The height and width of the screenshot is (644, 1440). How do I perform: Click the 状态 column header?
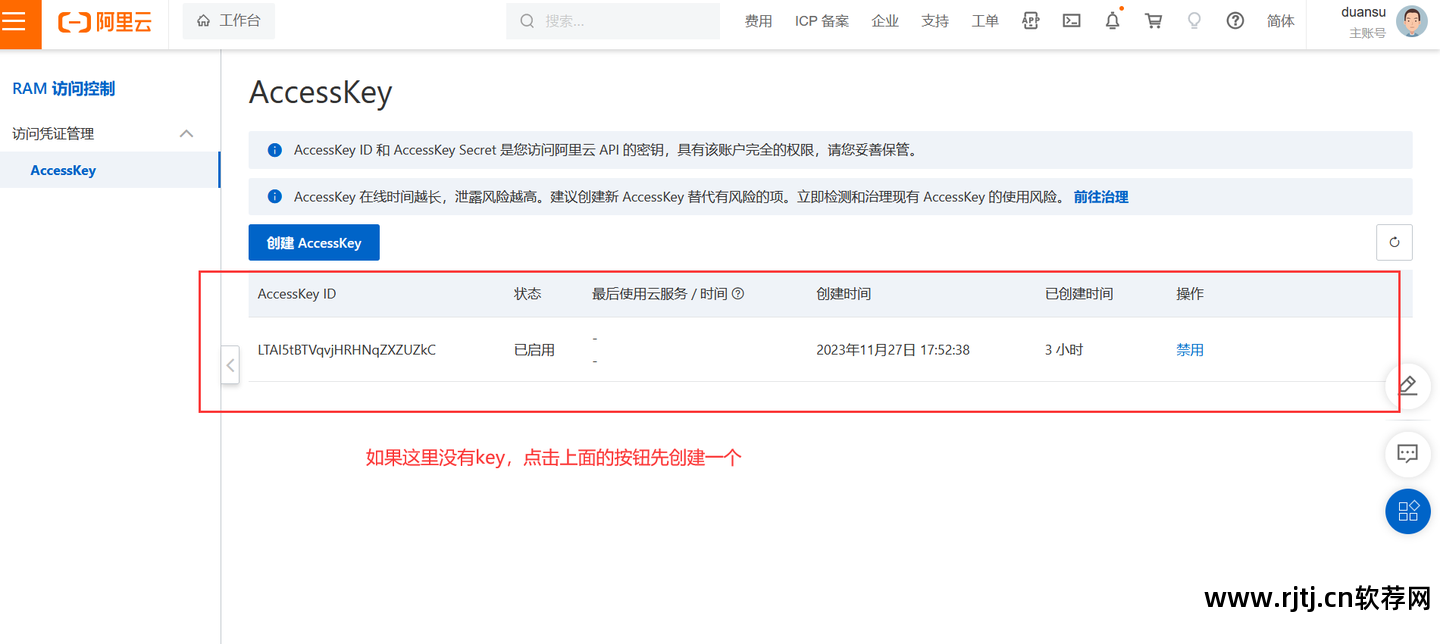click(527, 294)
